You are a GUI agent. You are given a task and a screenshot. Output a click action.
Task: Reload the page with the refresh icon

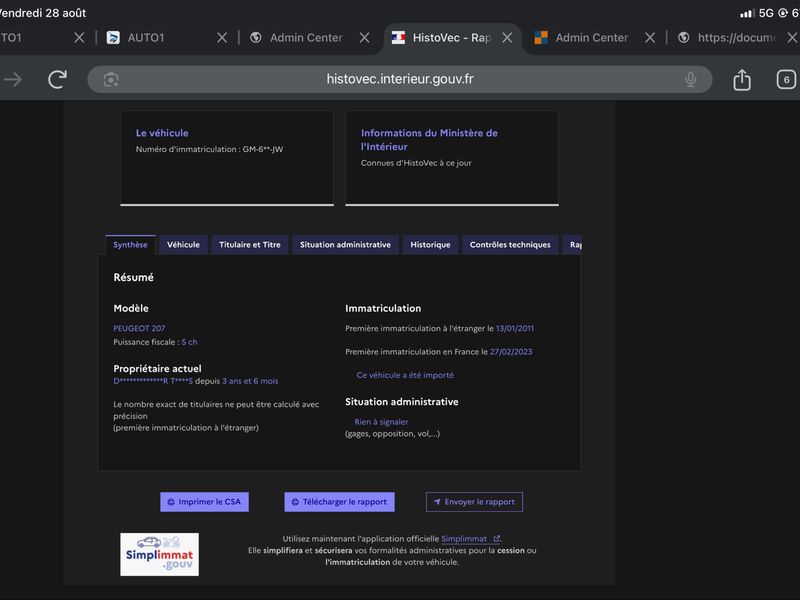click(x=58, y=79)
